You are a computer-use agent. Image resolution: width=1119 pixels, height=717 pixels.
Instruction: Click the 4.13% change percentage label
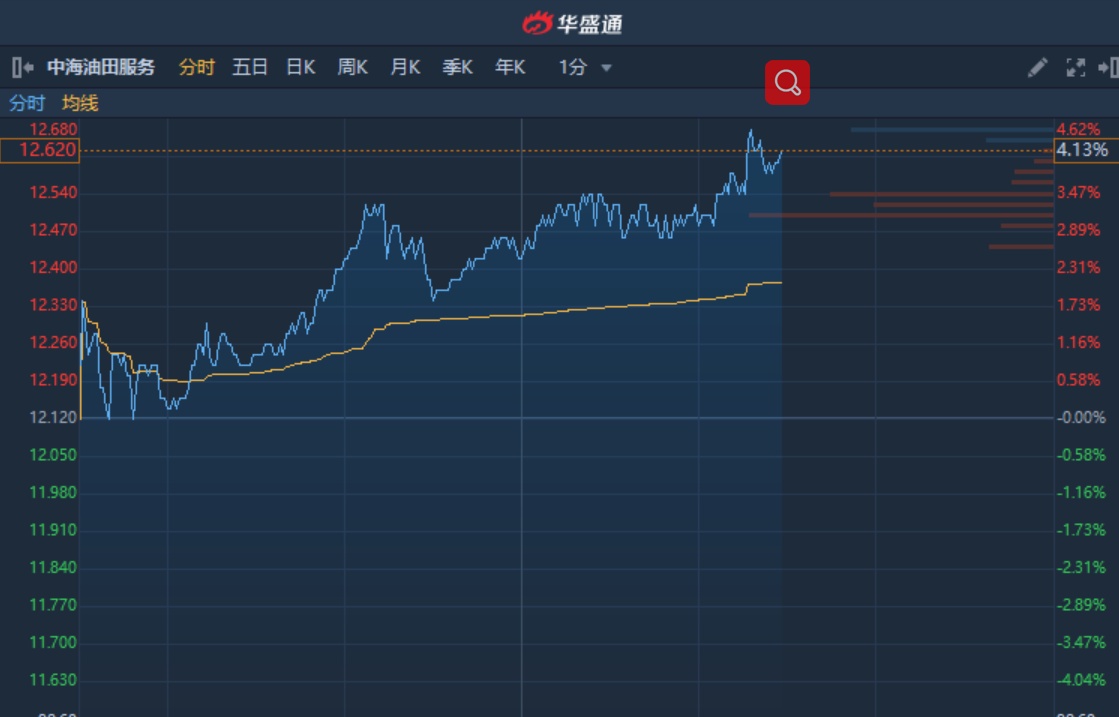click(x=1082, y=150)
